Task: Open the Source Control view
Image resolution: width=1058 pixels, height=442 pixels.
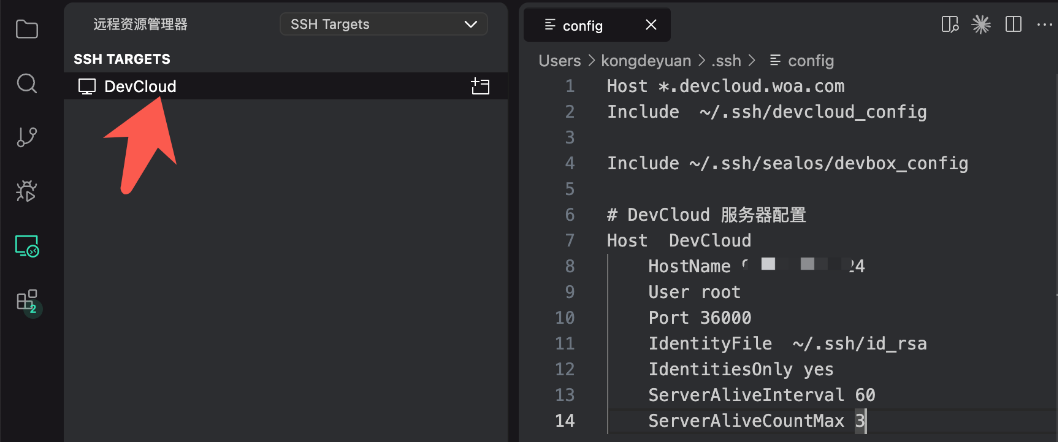Action: (27, 137)
